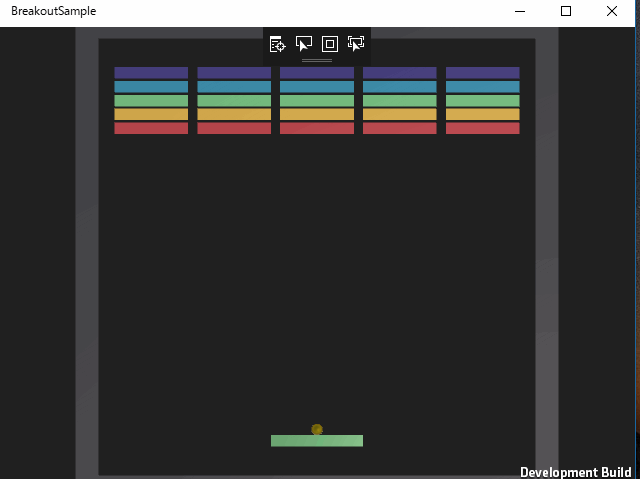Image resolution: width=640 pixels, height=479 pixels.
Task: Click the green brick in the center column
Action: pos(317,100)
